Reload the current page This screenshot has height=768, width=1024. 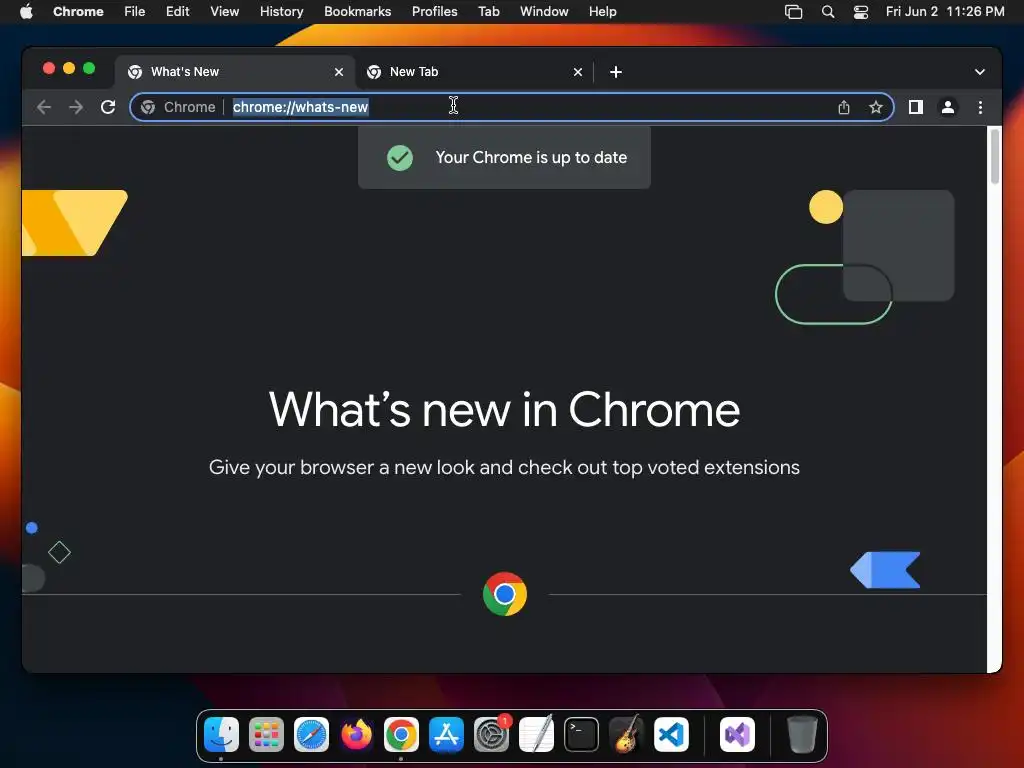pyautogui.click(x=108, y=107)
